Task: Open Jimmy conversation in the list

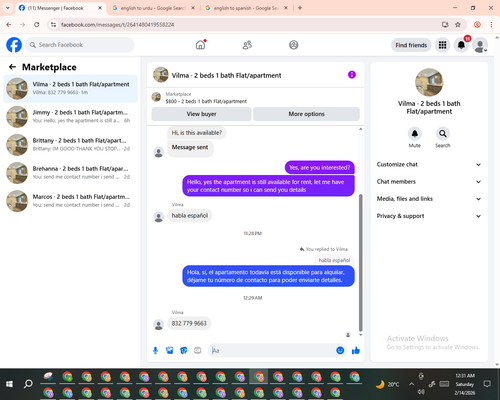Action: (70, 117)
